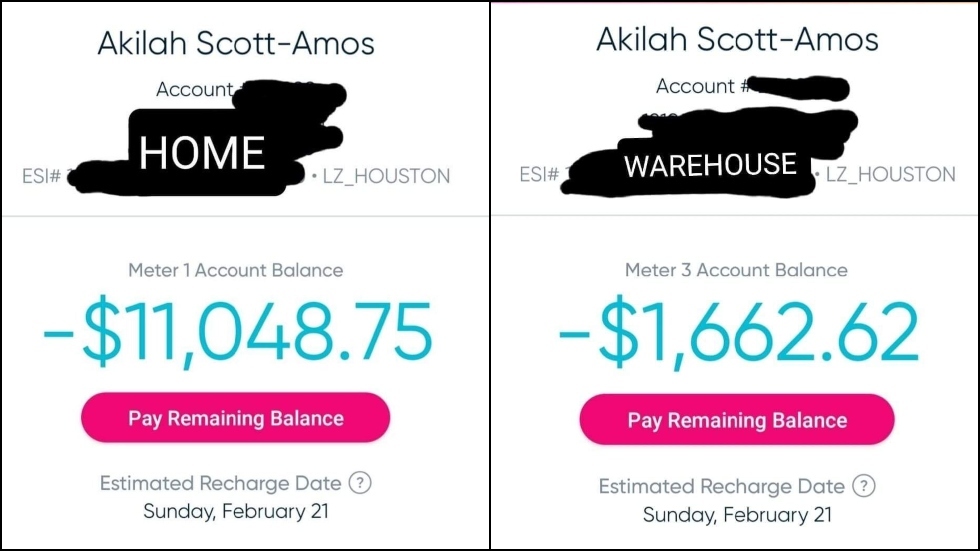The image size is (980, 551).
Task: Click the ESI# label on home account
Action: 42,177
